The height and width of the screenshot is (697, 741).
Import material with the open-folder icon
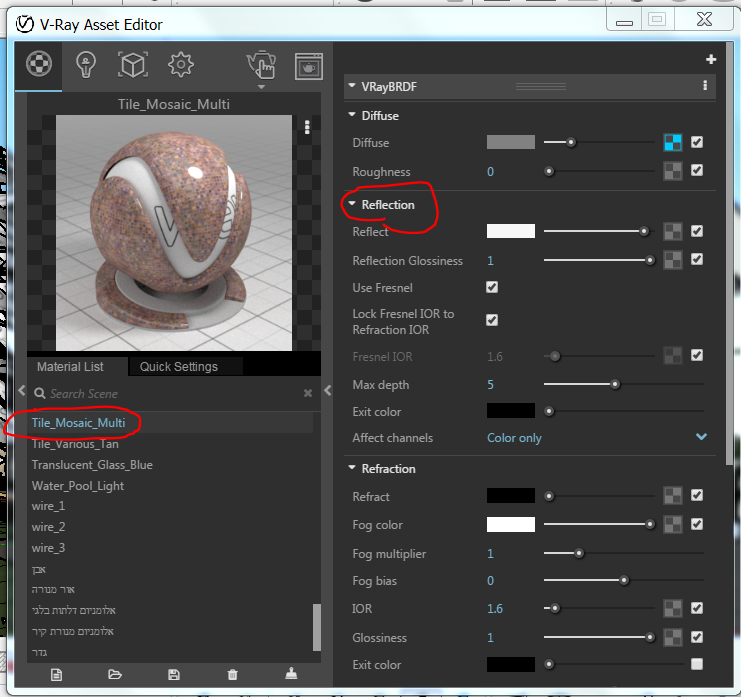click(115, 674)
